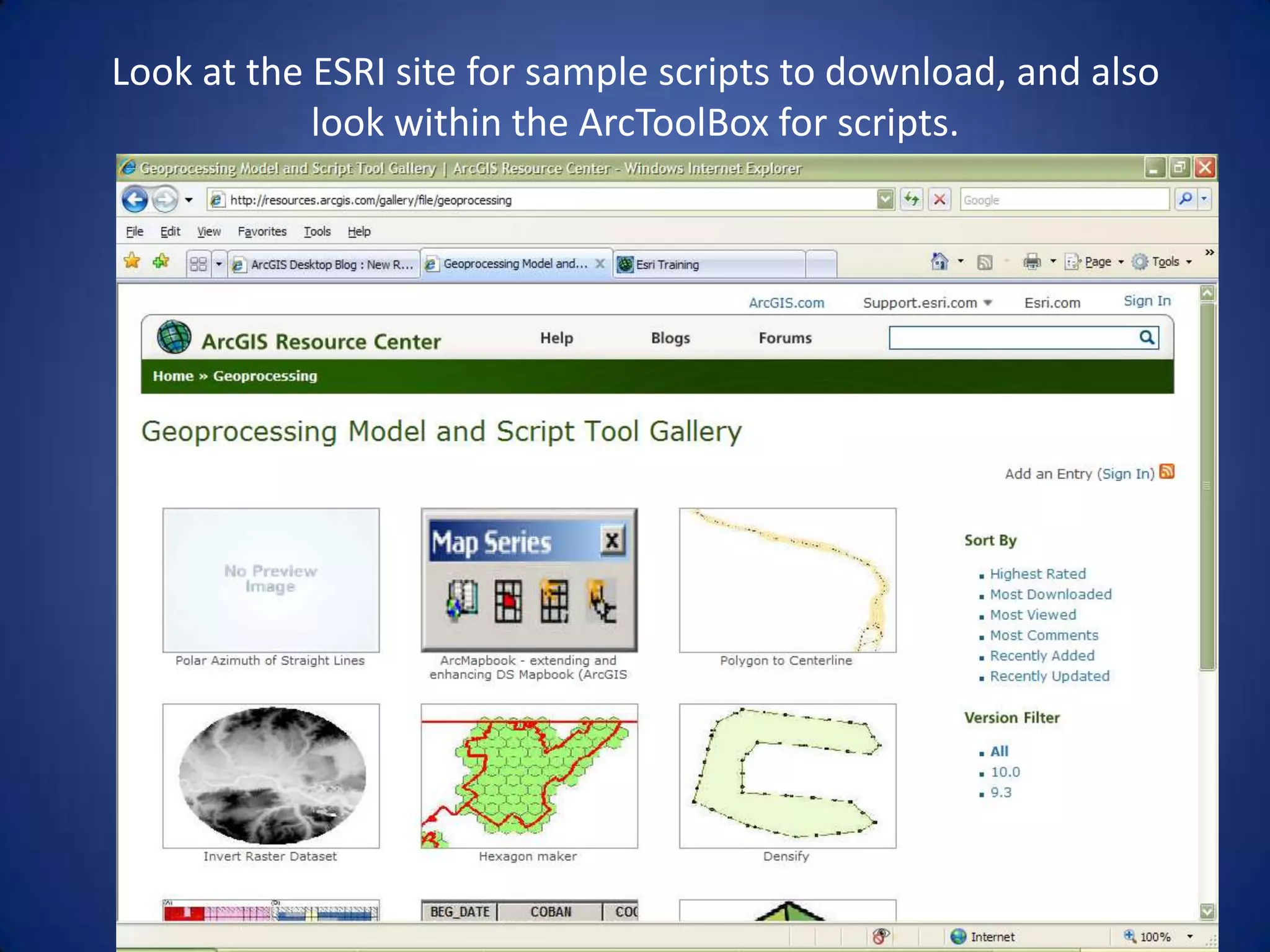Open the Densify thumbnail
The height and width of the screenshot is (952, 1270).
pyautogui.click(x=788, y=776)
